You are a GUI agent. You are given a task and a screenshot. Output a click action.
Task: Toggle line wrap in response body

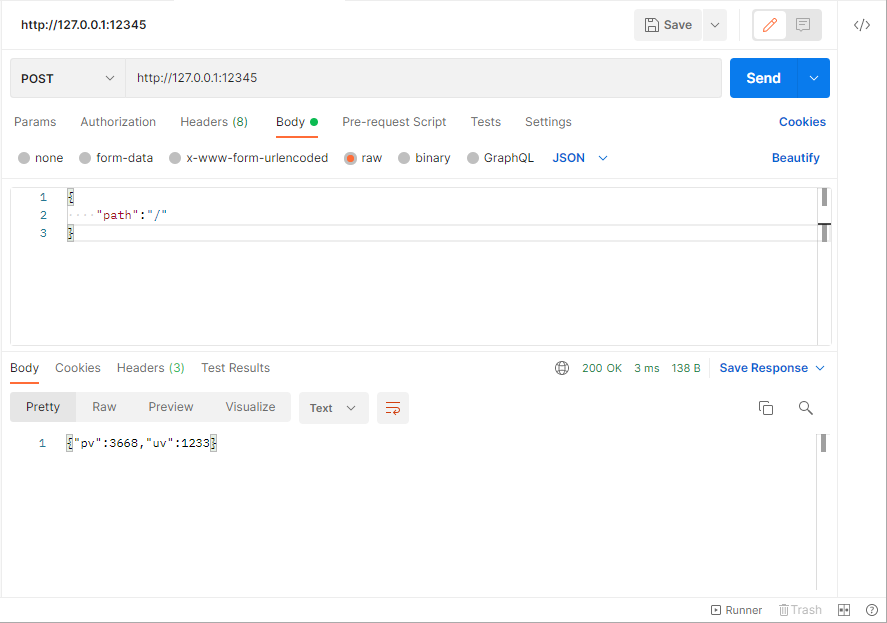(x=393, y=408)
